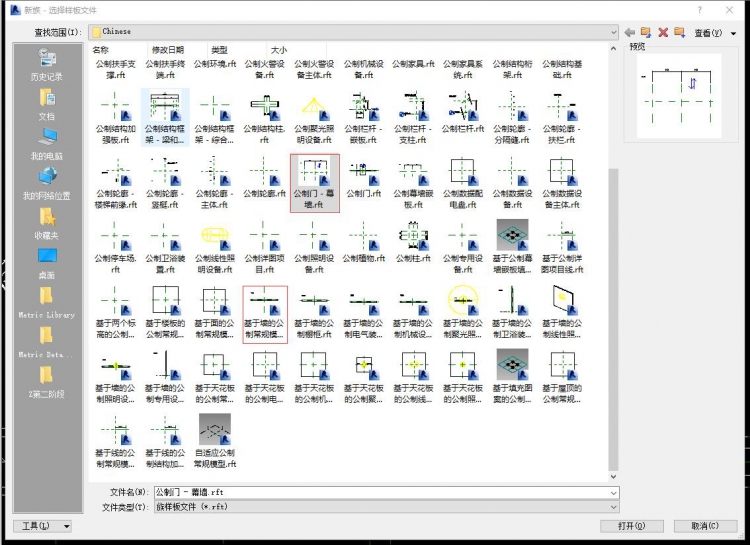This screenshot has width=750, height=545.
Task: Select the 公制栏杆.rft template
Action: click(x=463, y=114)
